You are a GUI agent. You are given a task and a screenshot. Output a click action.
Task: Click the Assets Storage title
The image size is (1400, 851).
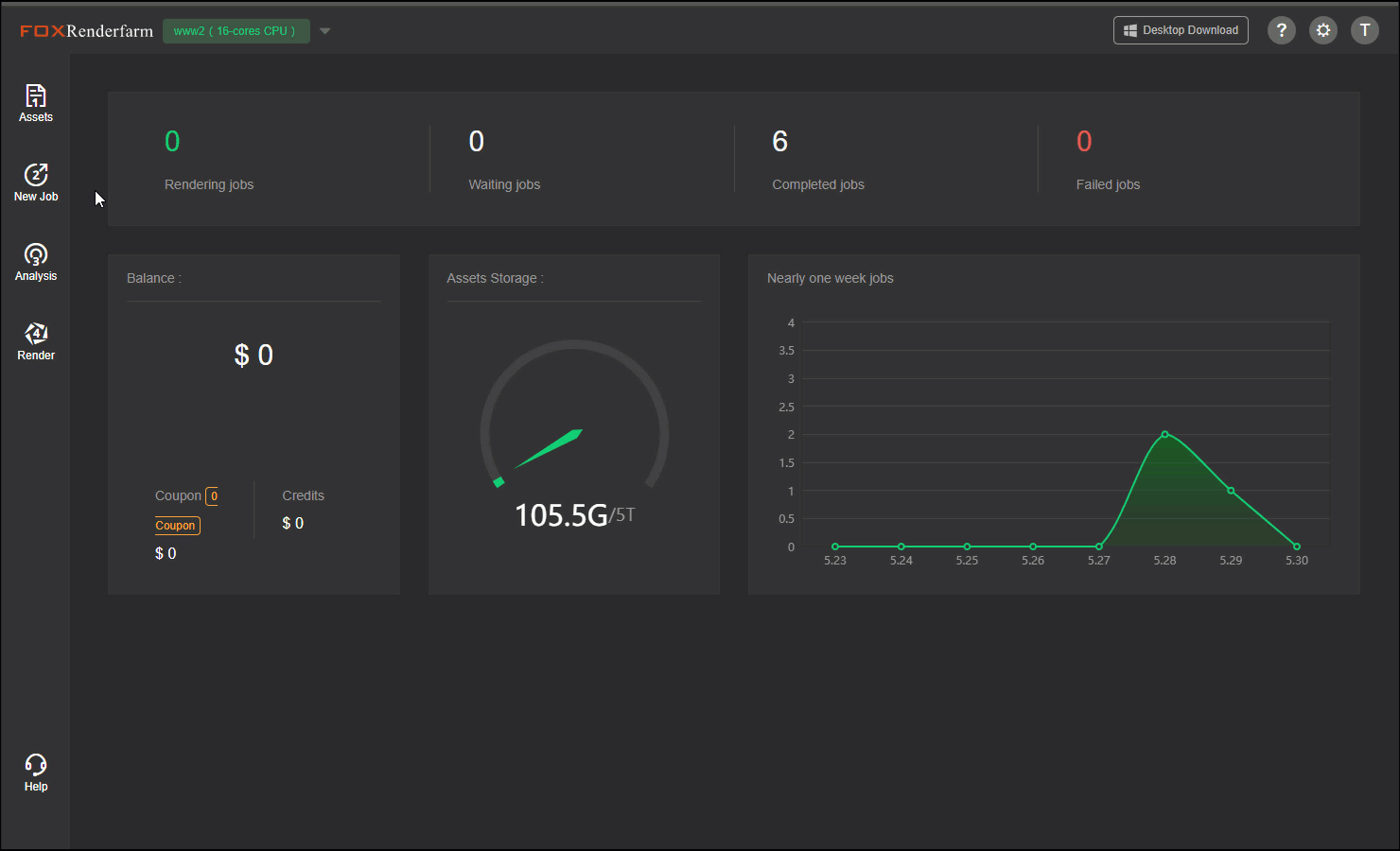[x=495, y=278]
